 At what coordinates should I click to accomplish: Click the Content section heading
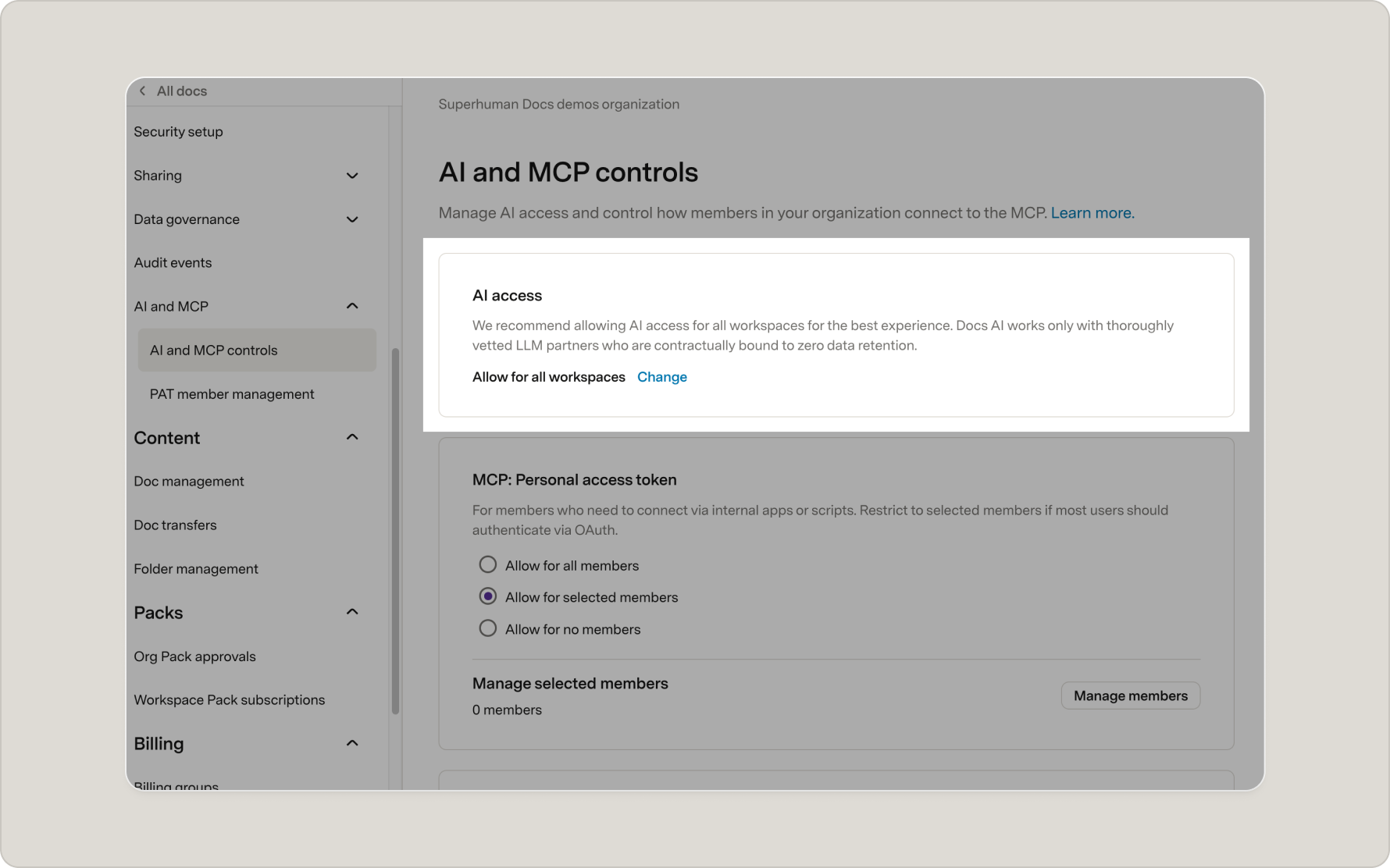166,438
